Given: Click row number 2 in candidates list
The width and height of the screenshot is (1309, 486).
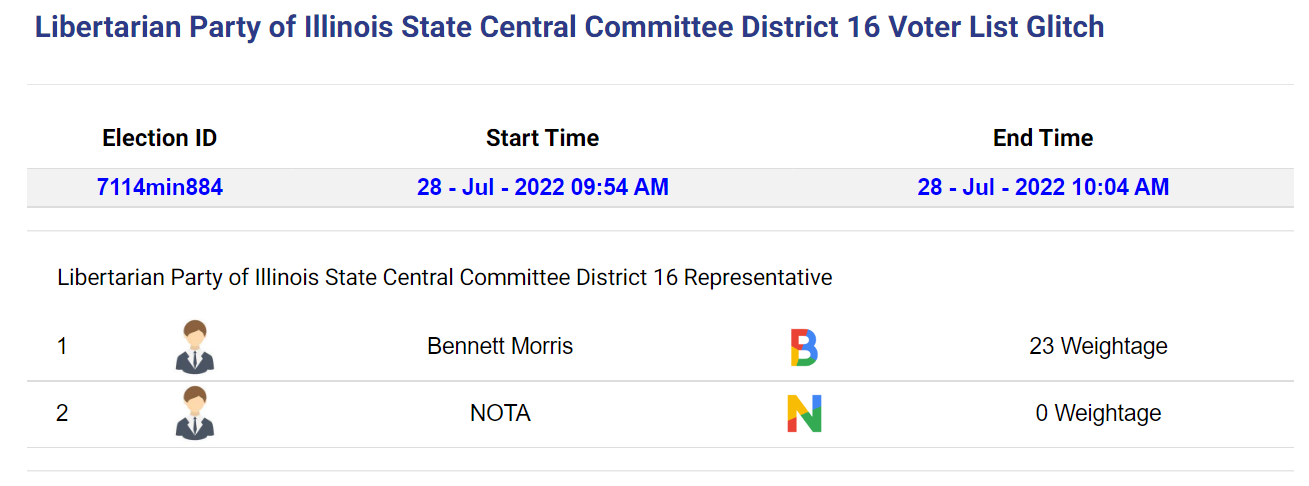Looking at the screenshot, I should 62,413.
